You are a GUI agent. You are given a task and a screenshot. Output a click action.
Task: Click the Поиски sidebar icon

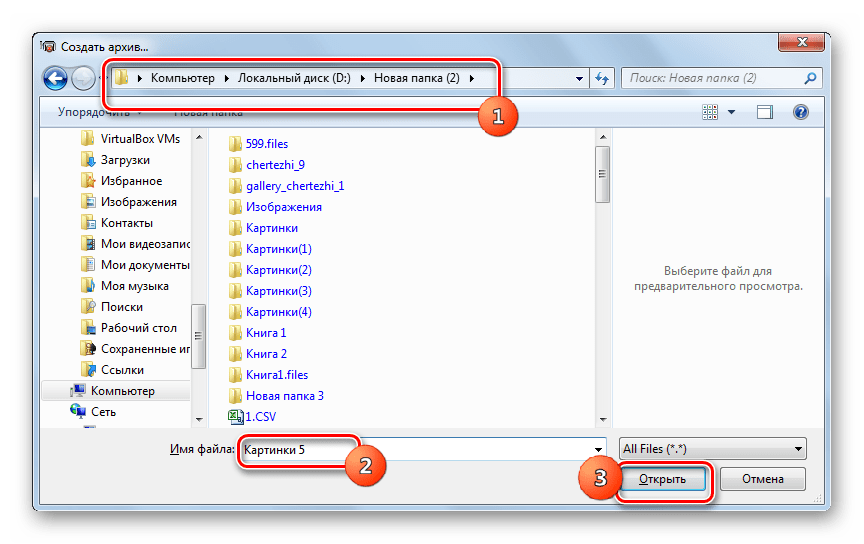pos(88,306)
